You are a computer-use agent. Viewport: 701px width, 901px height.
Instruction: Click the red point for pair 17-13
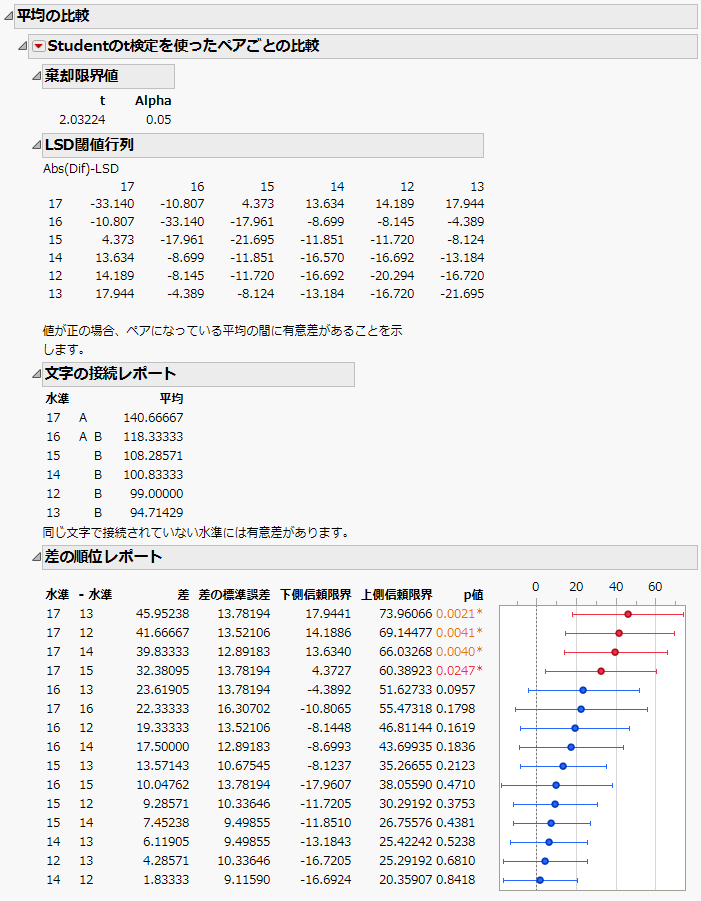point(628,614)
